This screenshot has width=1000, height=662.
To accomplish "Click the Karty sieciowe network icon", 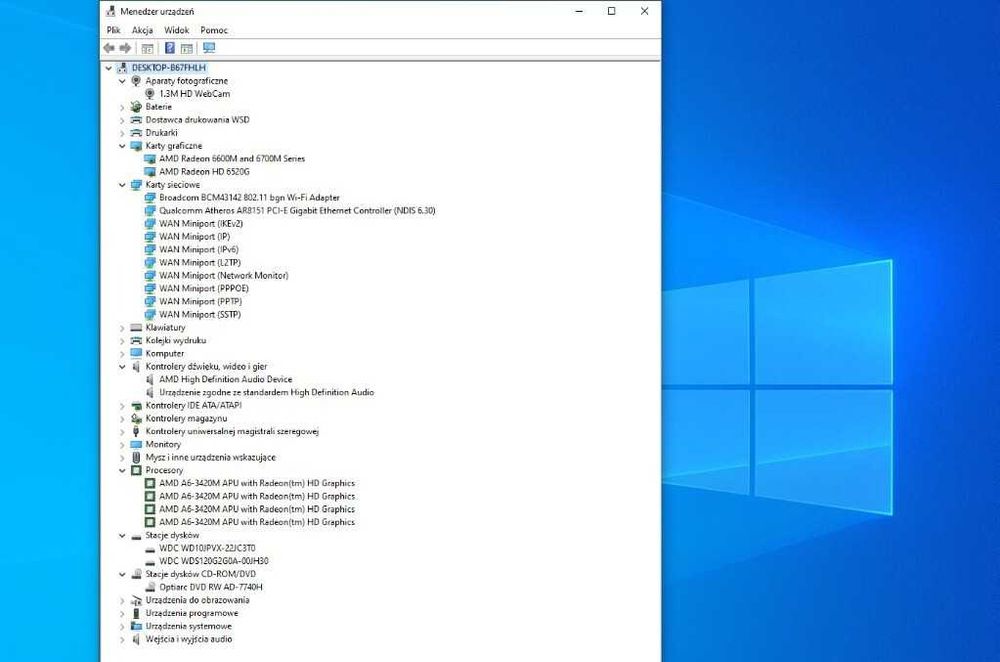I will 136,184.
